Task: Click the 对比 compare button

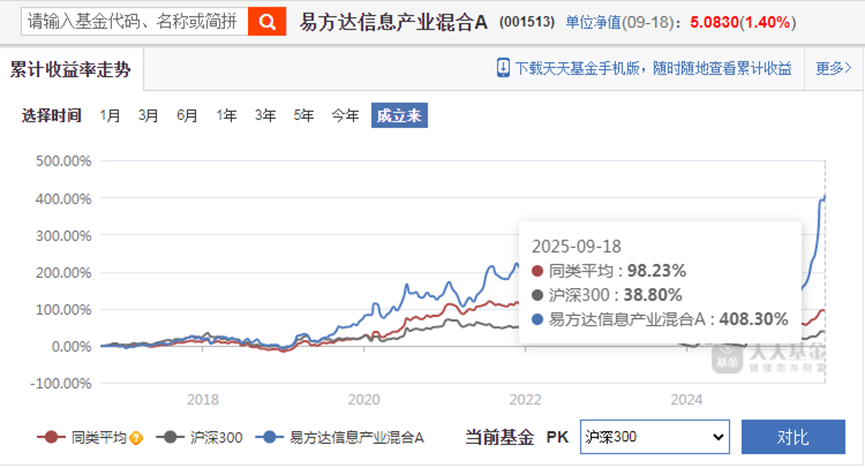Action: coord(793,437)
